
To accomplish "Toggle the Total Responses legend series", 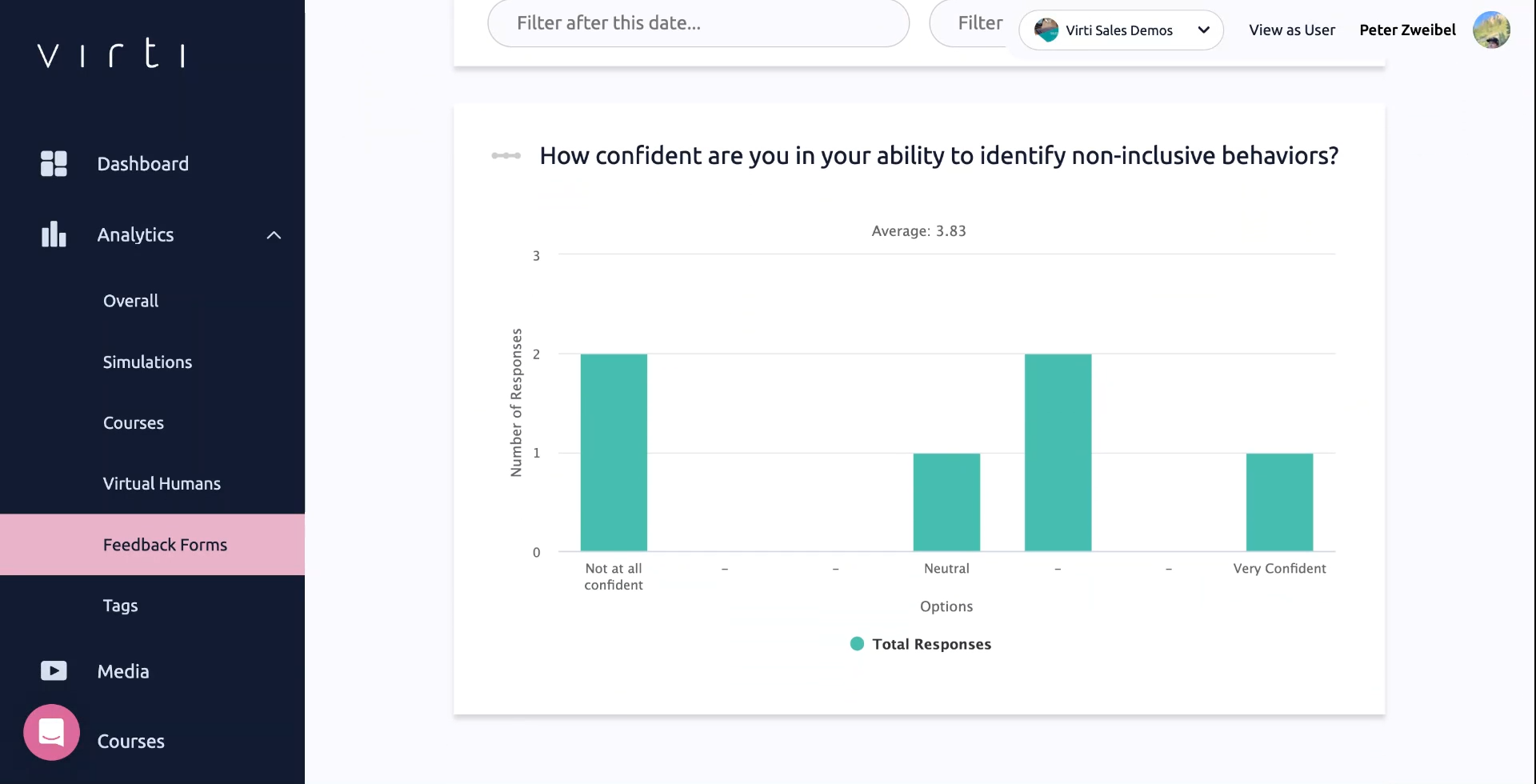I will click(x=920, y=644).
